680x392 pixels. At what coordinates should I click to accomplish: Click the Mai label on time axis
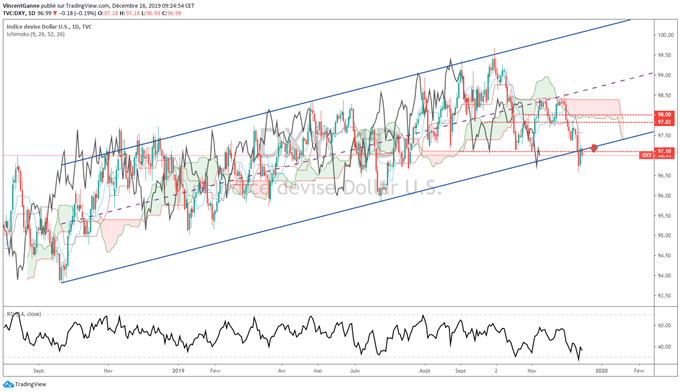[318, 371]
